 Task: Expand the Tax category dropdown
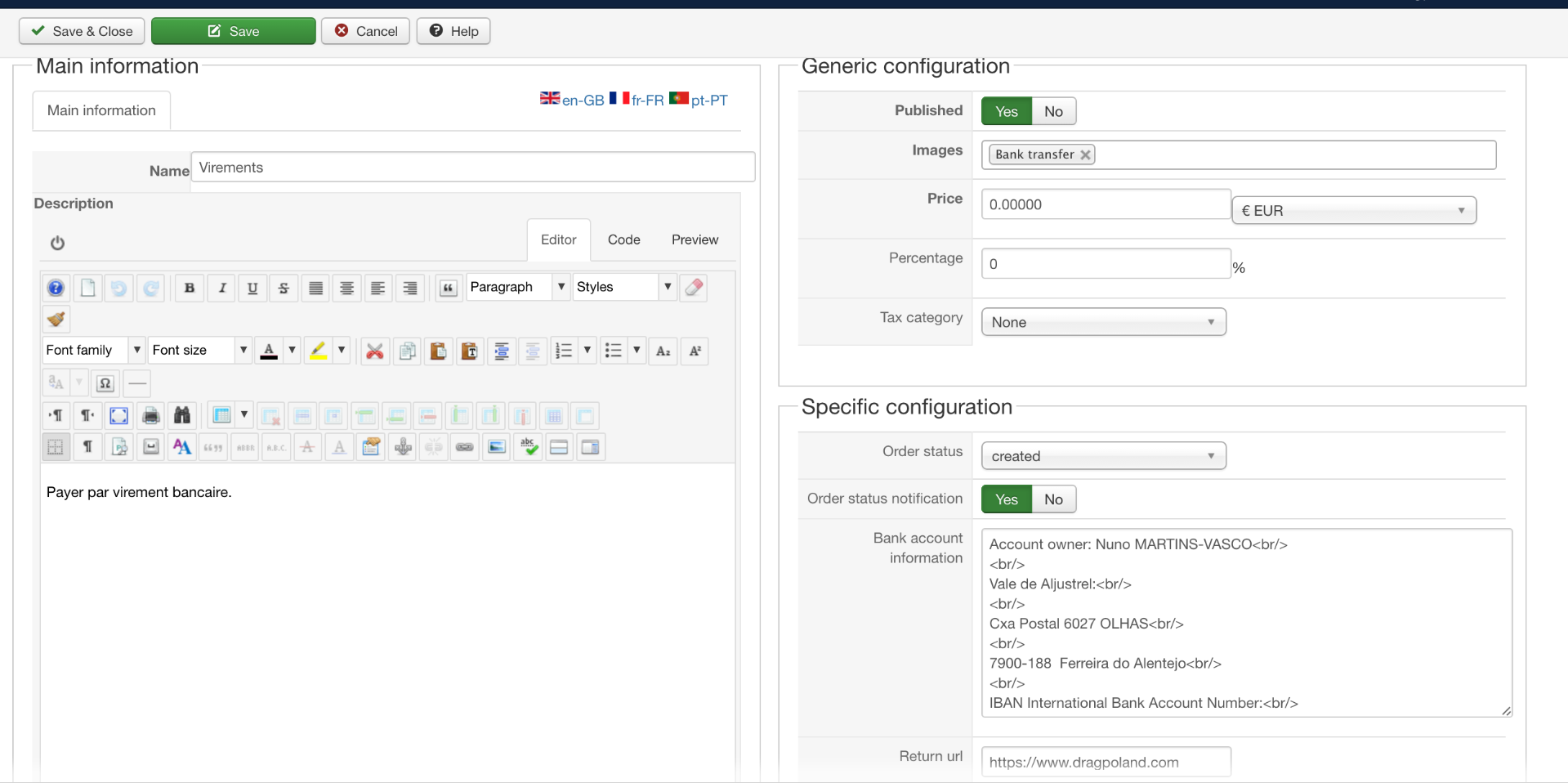1103,322
